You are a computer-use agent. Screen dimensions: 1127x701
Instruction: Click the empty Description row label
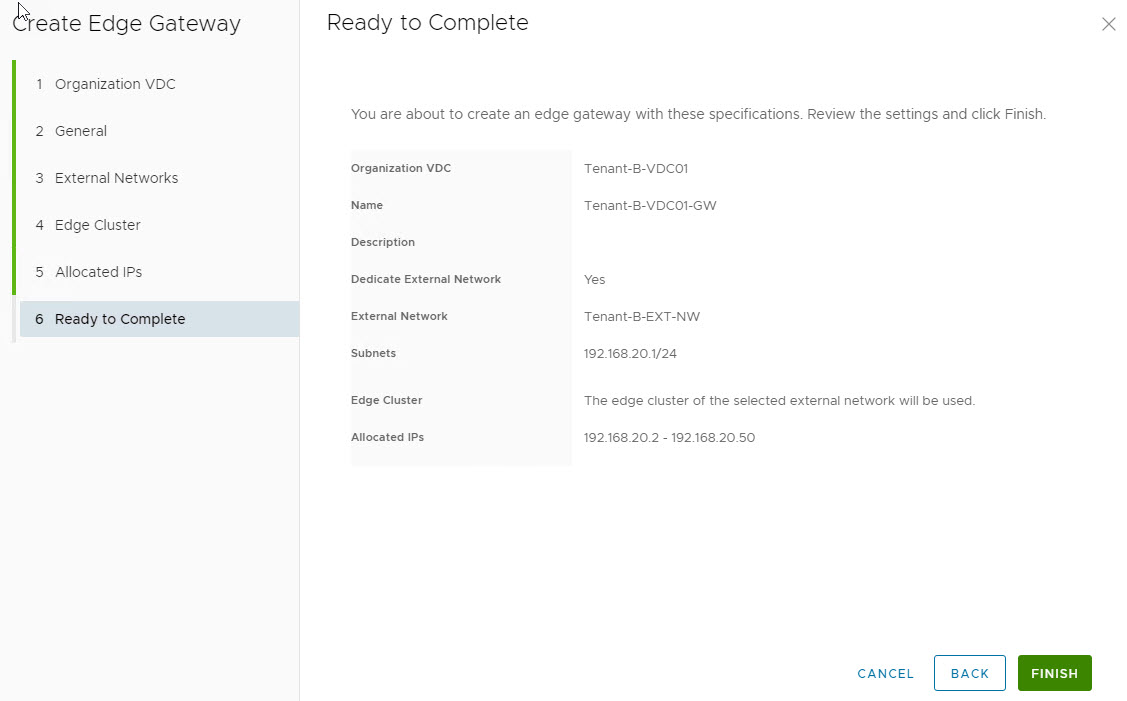click(383, 242)
